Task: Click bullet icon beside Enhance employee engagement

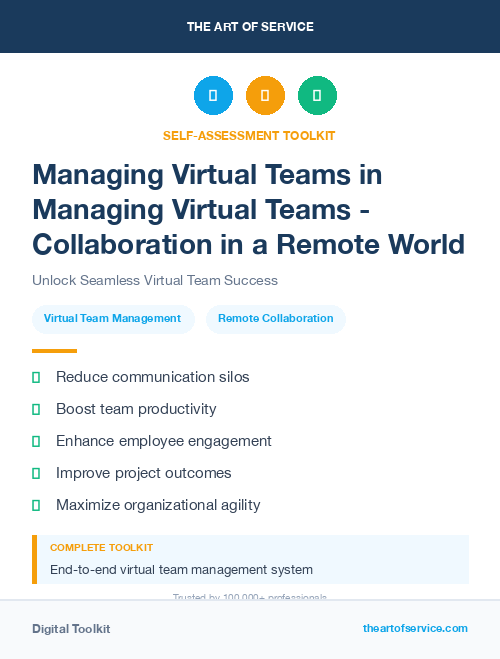Action: [36, 441]
